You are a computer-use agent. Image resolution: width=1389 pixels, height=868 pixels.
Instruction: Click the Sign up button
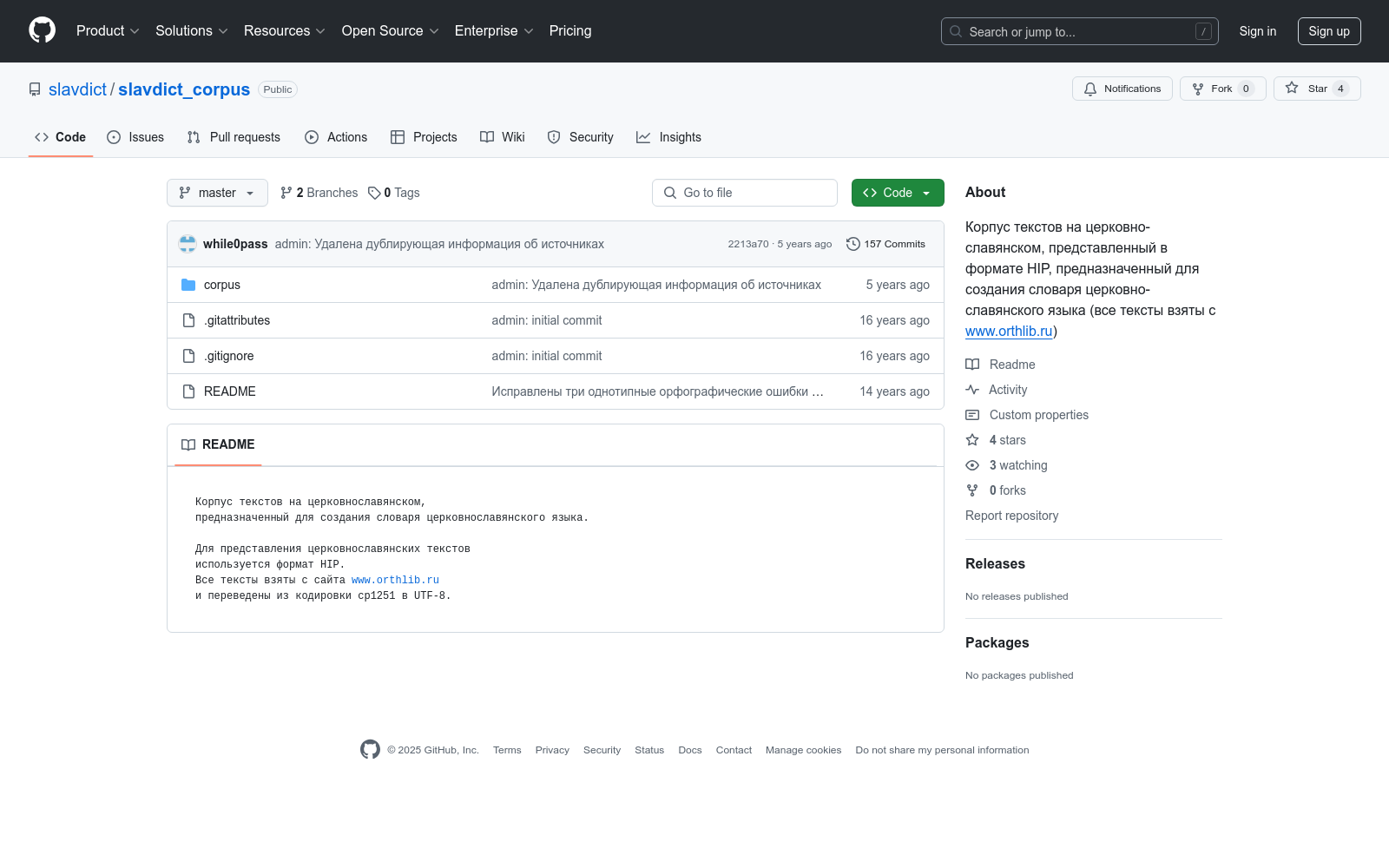click(1329, 31)
